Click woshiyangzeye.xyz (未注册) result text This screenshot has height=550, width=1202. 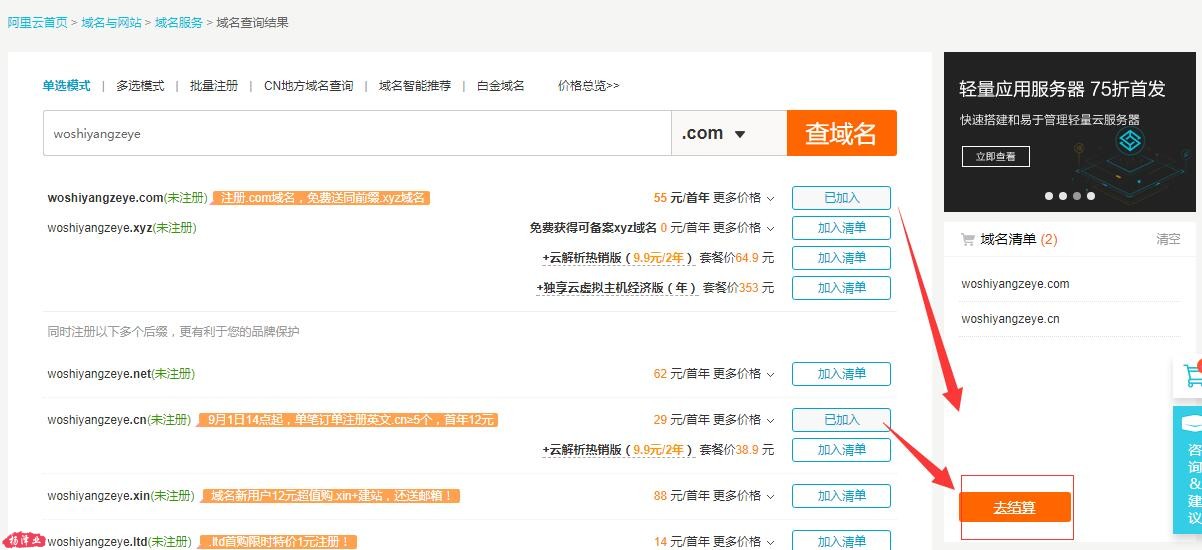122,228
